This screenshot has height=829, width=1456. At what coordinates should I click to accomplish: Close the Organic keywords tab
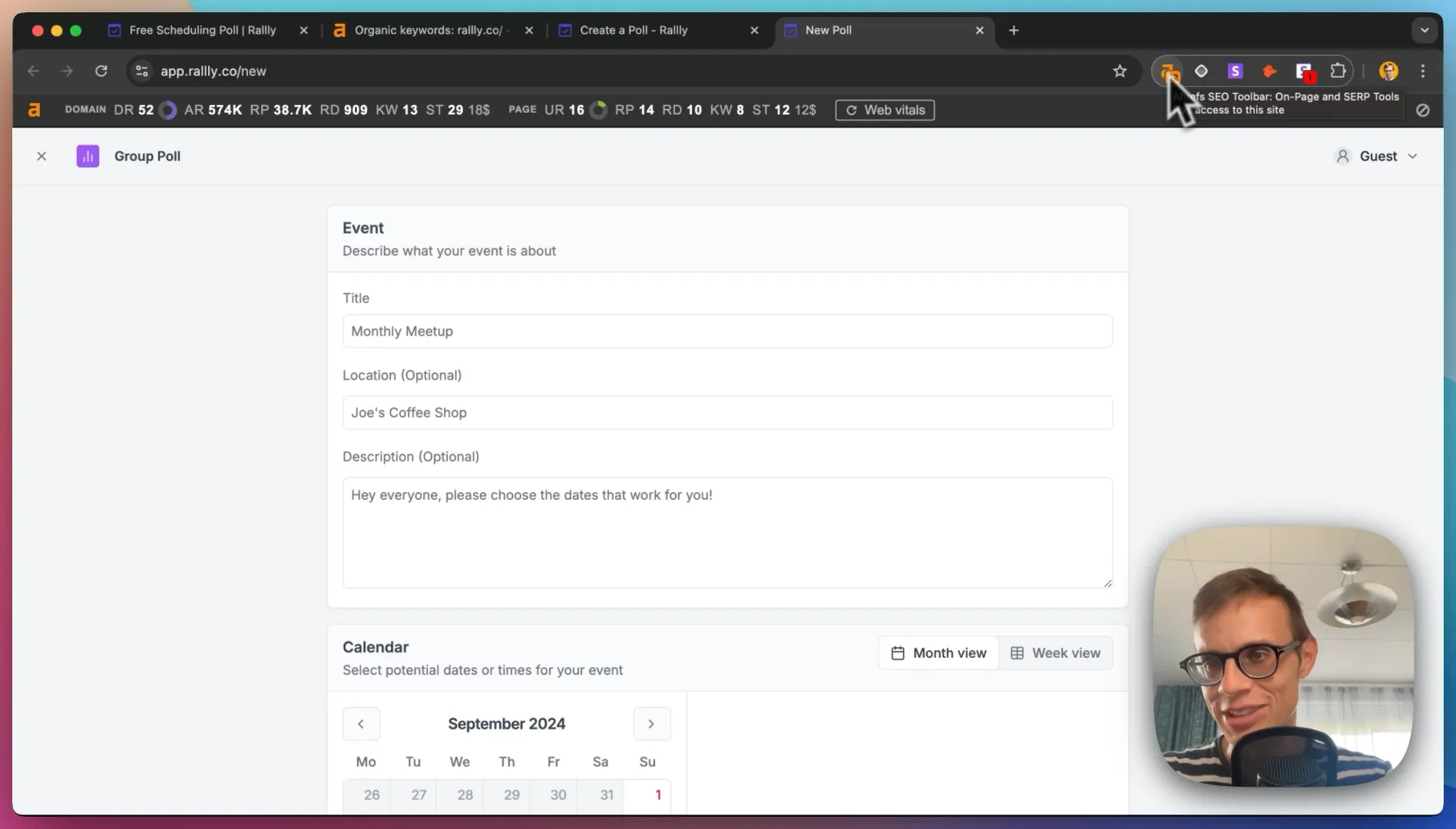click(529, 30)
